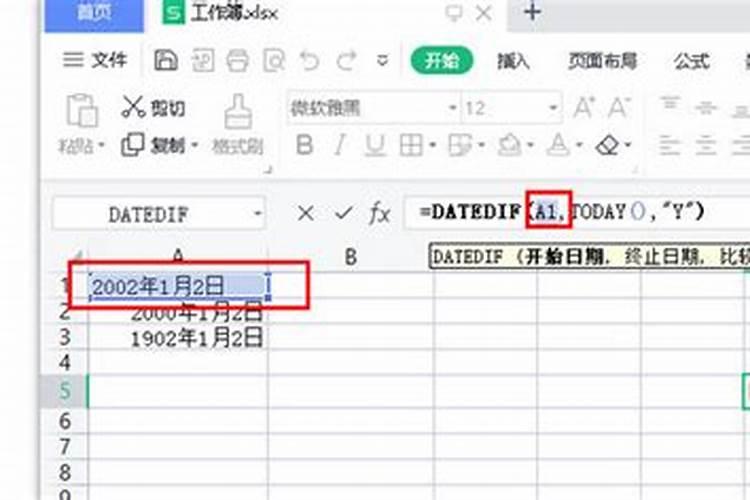This screenshot has width=750, height=500.
Task: Center text horizontally
Action: click(x=706, y=145)
